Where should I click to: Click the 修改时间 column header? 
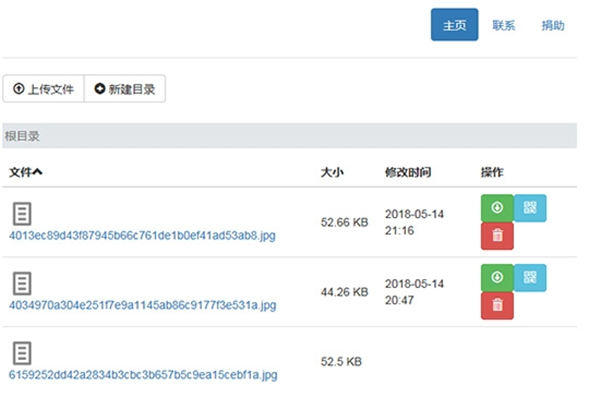tap(408, 172)
